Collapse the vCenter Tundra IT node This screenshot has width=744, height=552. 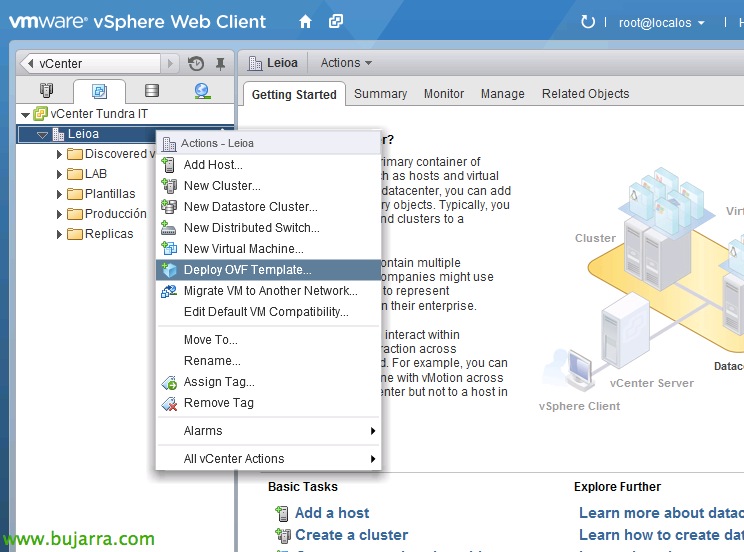click(25, 114)
